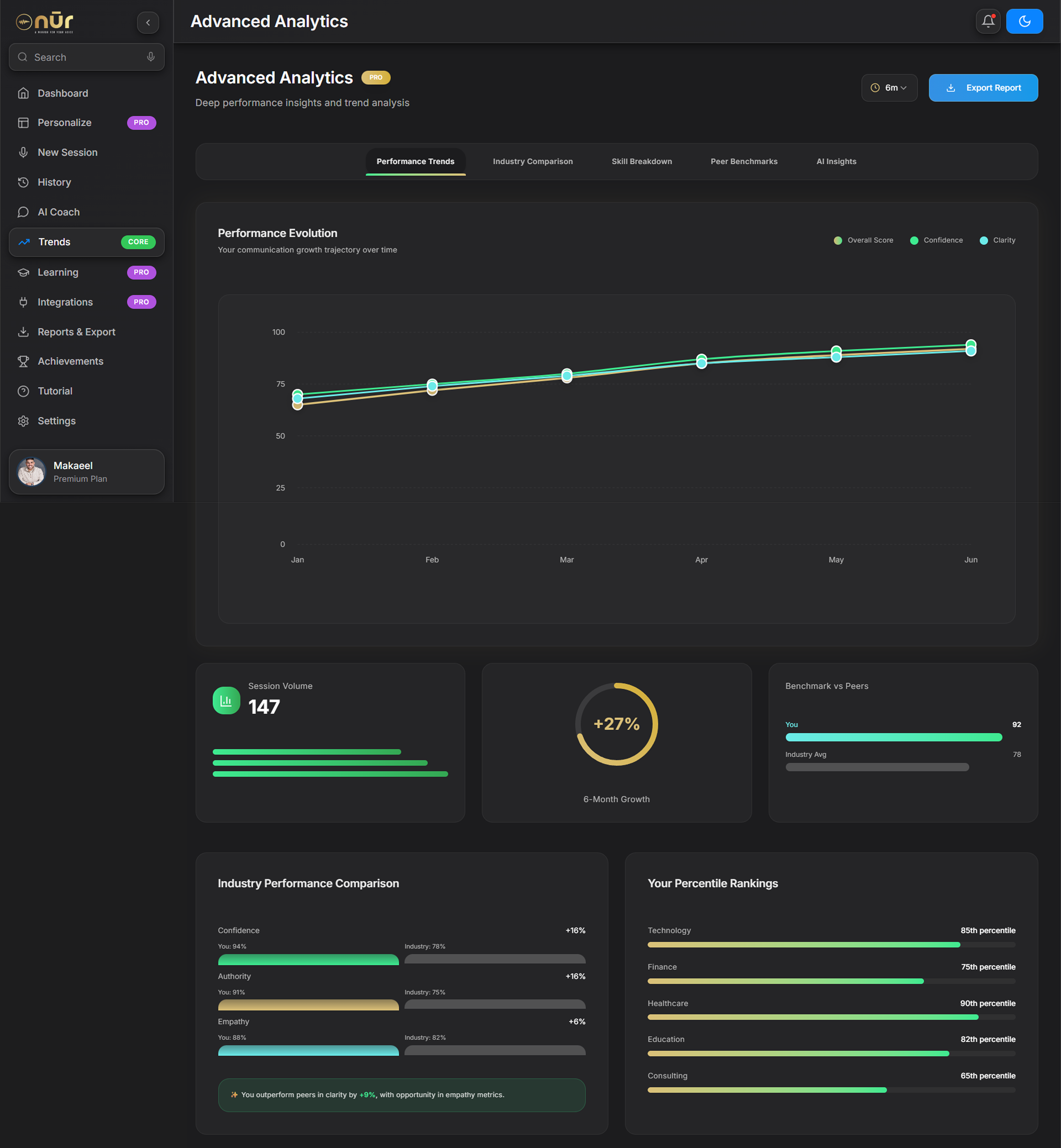This screenshot has height=1148, width=1061.
Task: Click the Reports & Export link
Action: click(76, 332)
